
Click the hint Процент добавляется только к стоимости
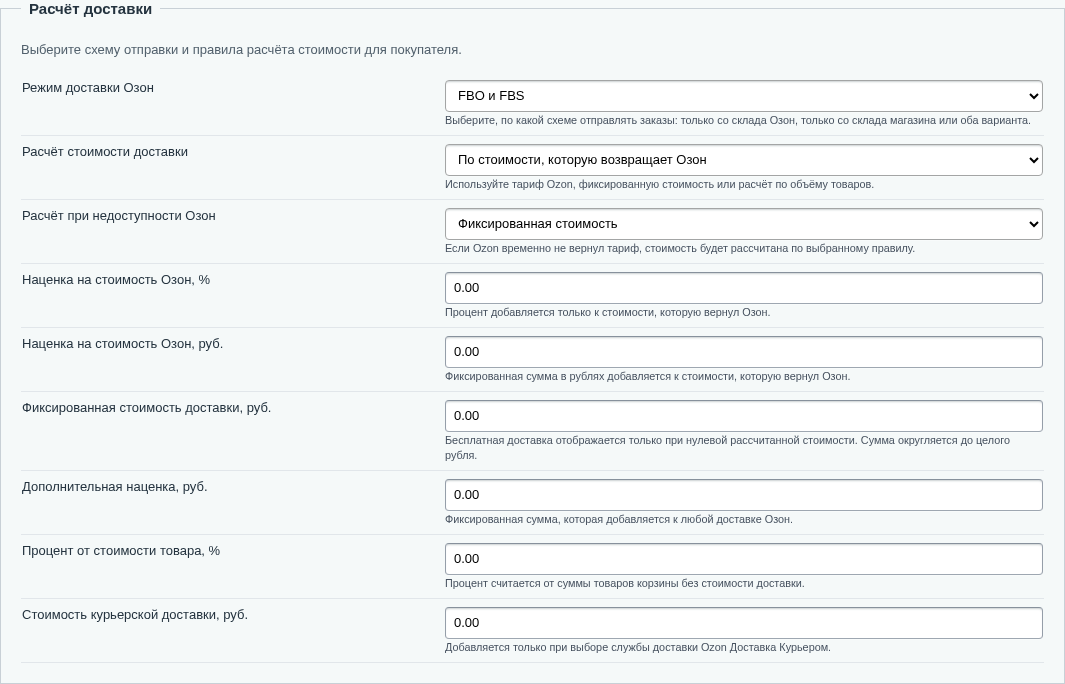tap(608, 312)
